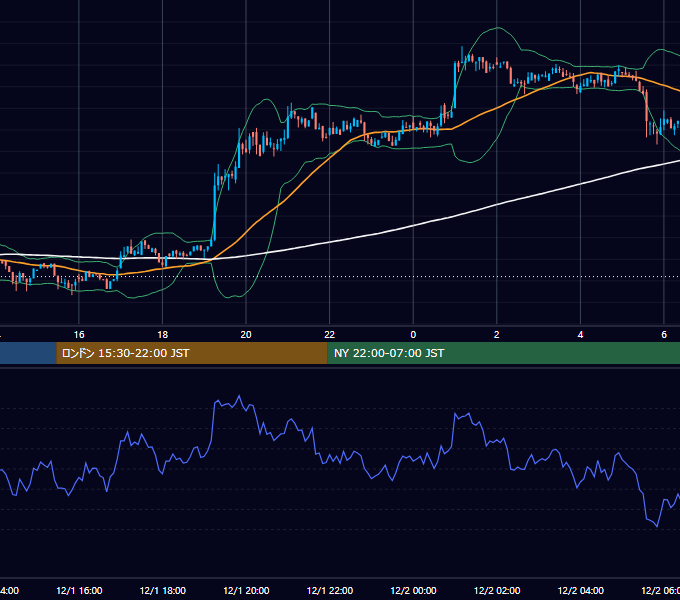Image resolution: width=680 pixels, height=600 pixels.
Task: Click the 12/1 16:00 date label
Action: 79,590
